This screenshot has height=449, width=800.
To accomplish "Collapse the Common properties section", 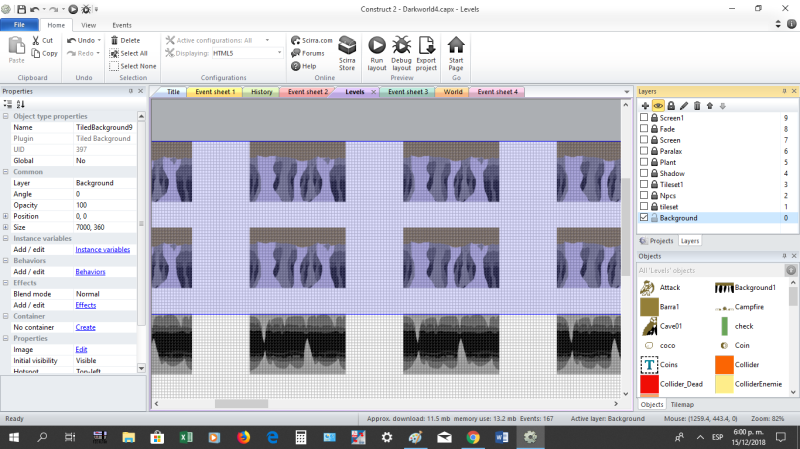I will click(6, 172).
